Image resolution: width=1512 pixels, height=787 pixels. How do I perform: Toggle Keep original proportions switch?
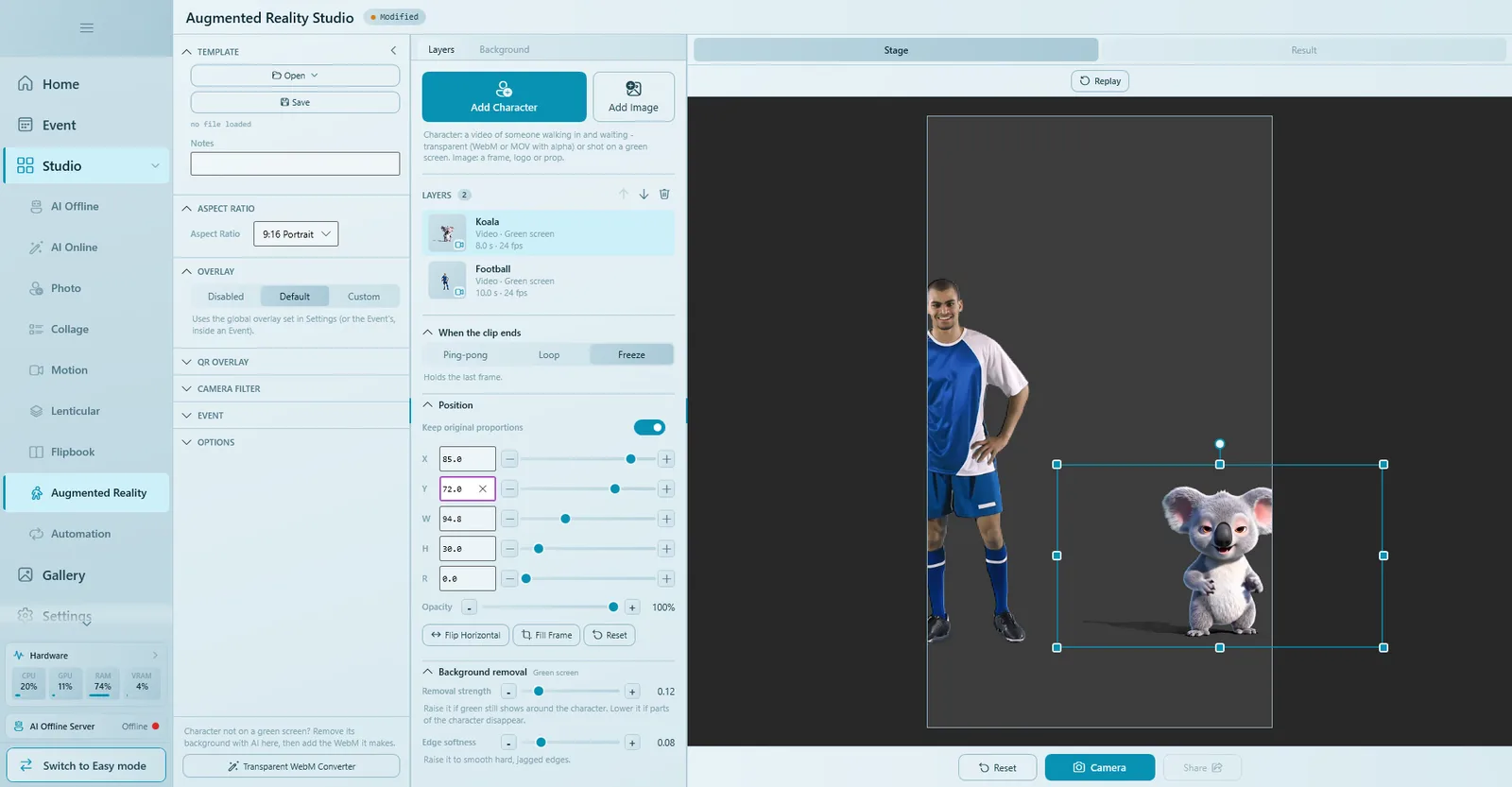[649, 427]
